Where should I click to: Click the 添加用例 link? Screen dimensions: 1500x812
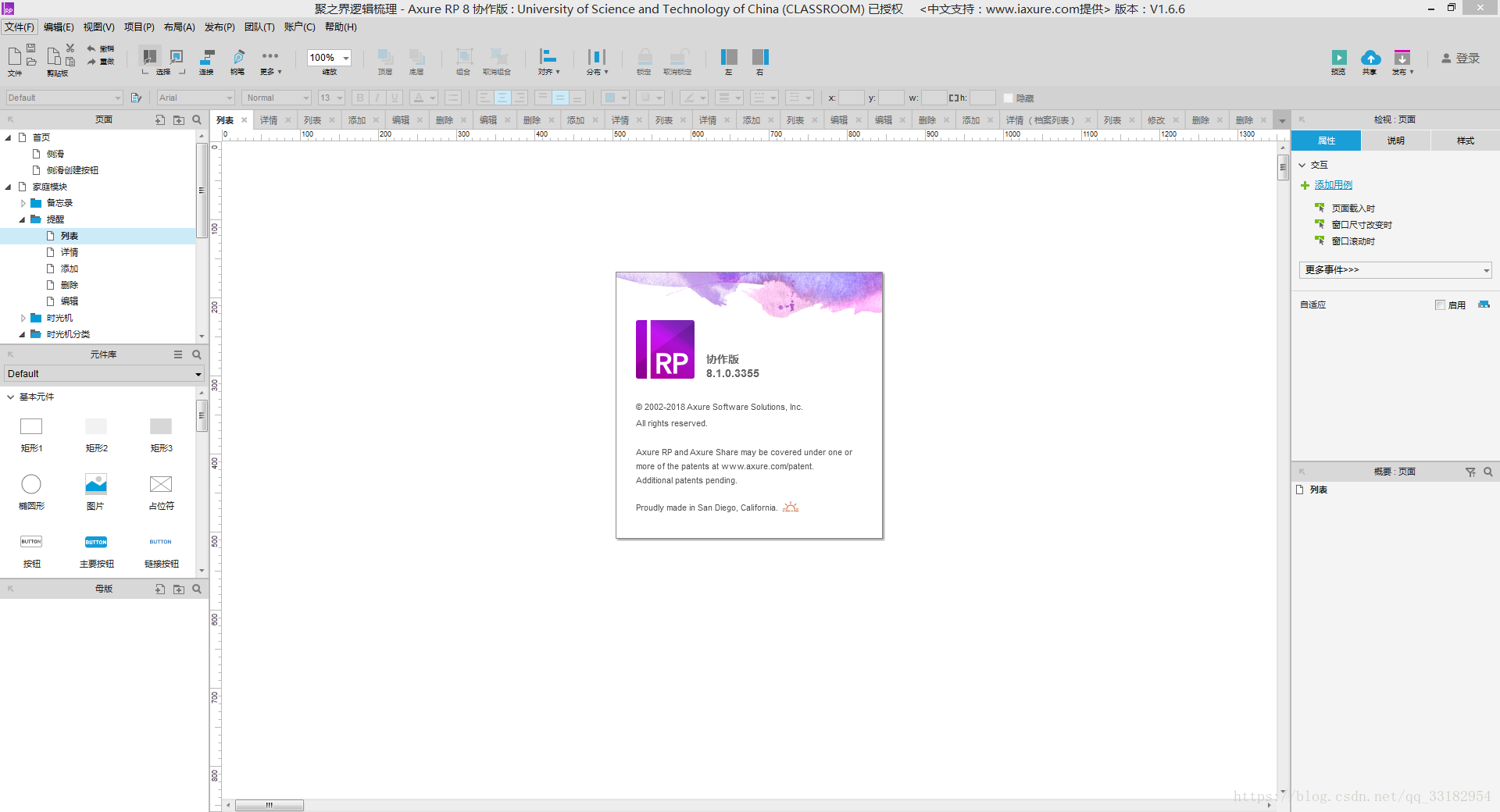(1334, 185)
